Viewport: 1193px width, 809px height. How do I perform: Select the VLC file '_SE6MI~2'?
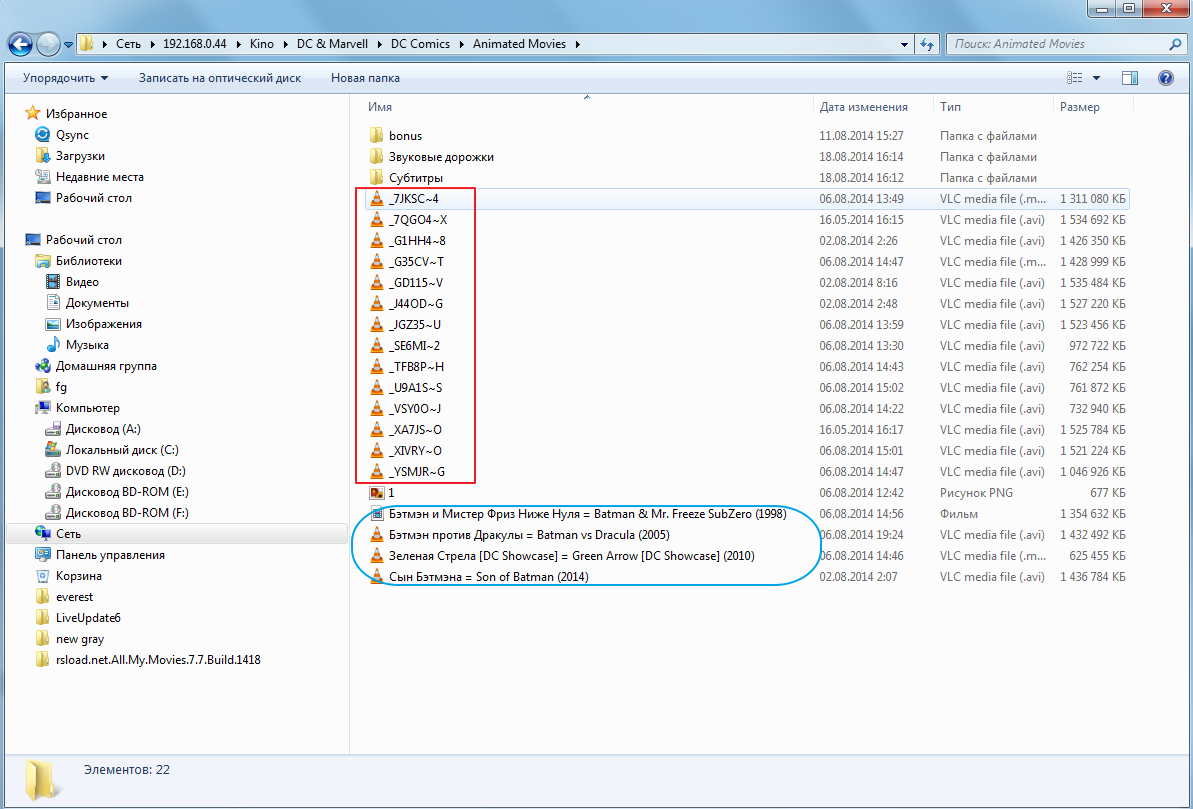click(405, 346)
